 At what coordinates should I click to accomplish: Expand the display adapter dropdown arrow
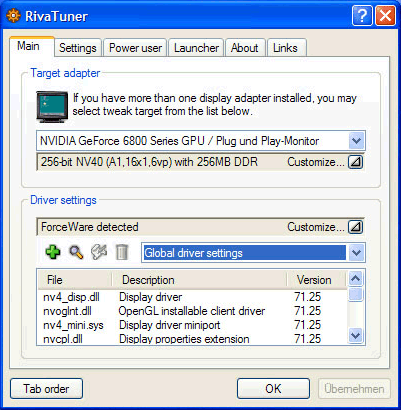pyautogui.click(x=356, y=141)
